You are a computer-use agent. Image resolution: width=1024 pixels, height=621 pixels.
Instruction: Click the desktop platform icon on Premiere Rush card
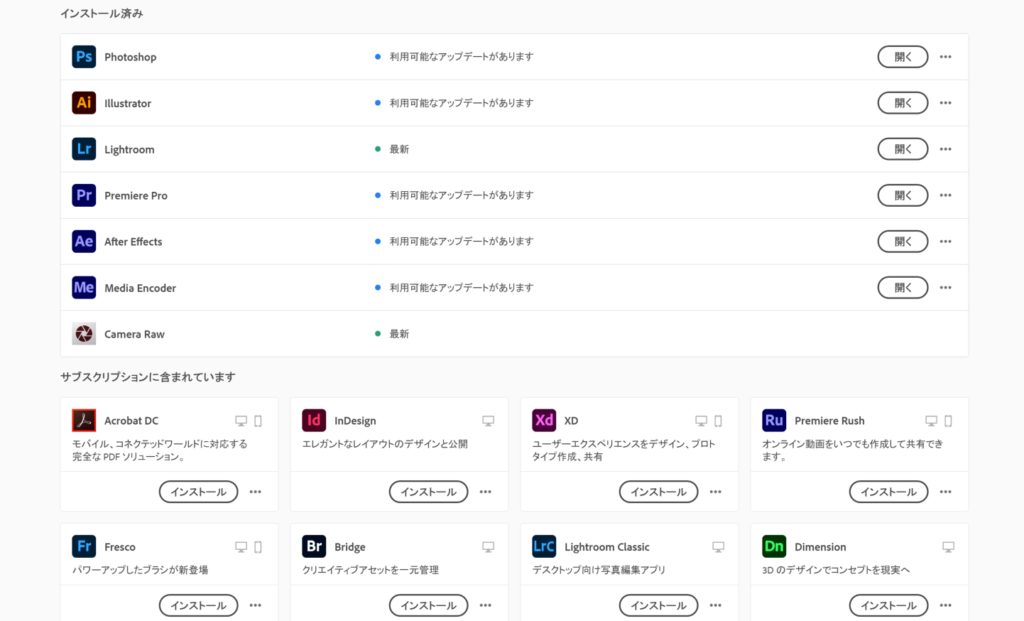pyautogui.click(x=931, y=421)
